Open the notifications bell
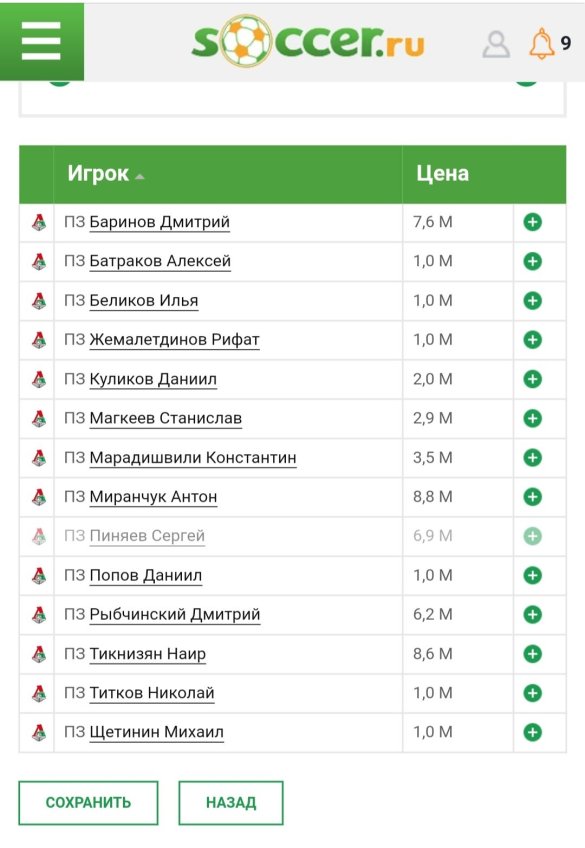Image resolution: width=585 pixels, height=848 pixels. coord(541,44)
